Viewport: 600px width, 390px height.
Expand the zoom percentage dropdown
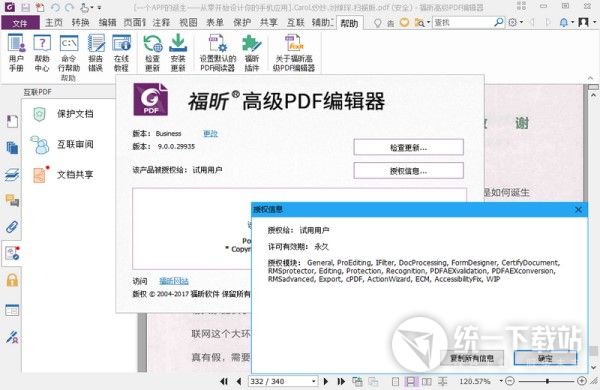(501, 381)
